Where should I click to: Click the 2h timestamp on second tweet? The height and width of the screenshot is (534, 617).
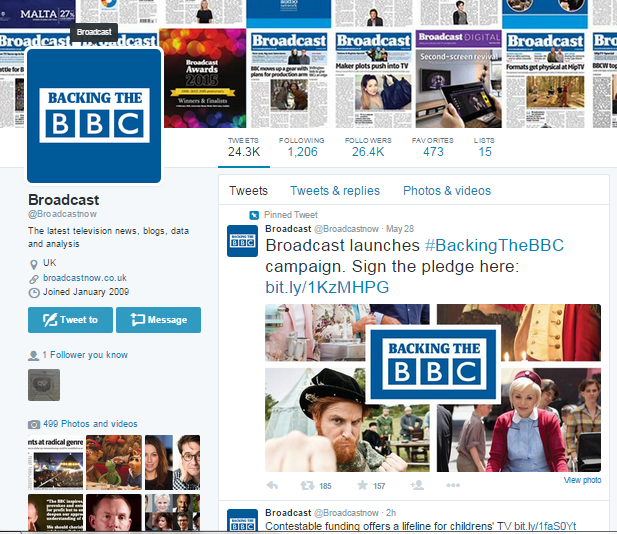pyautogui.click(x=391, y=513)
